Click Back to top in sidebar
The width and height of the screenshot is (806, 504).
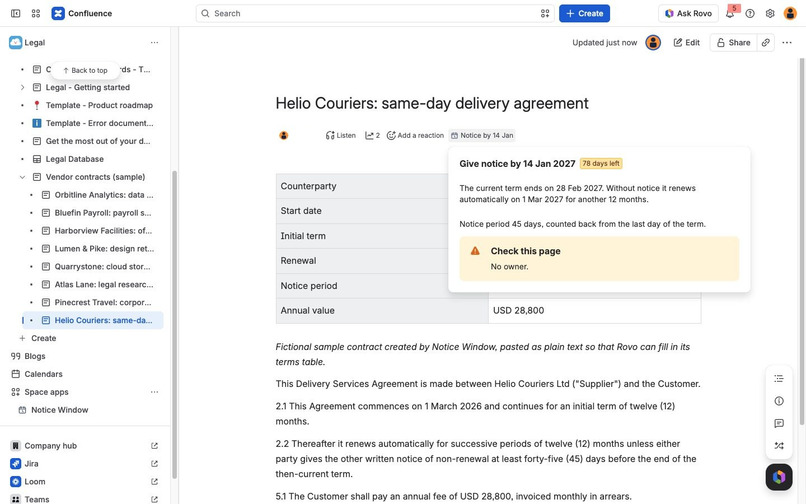click(x=85, y=70)
